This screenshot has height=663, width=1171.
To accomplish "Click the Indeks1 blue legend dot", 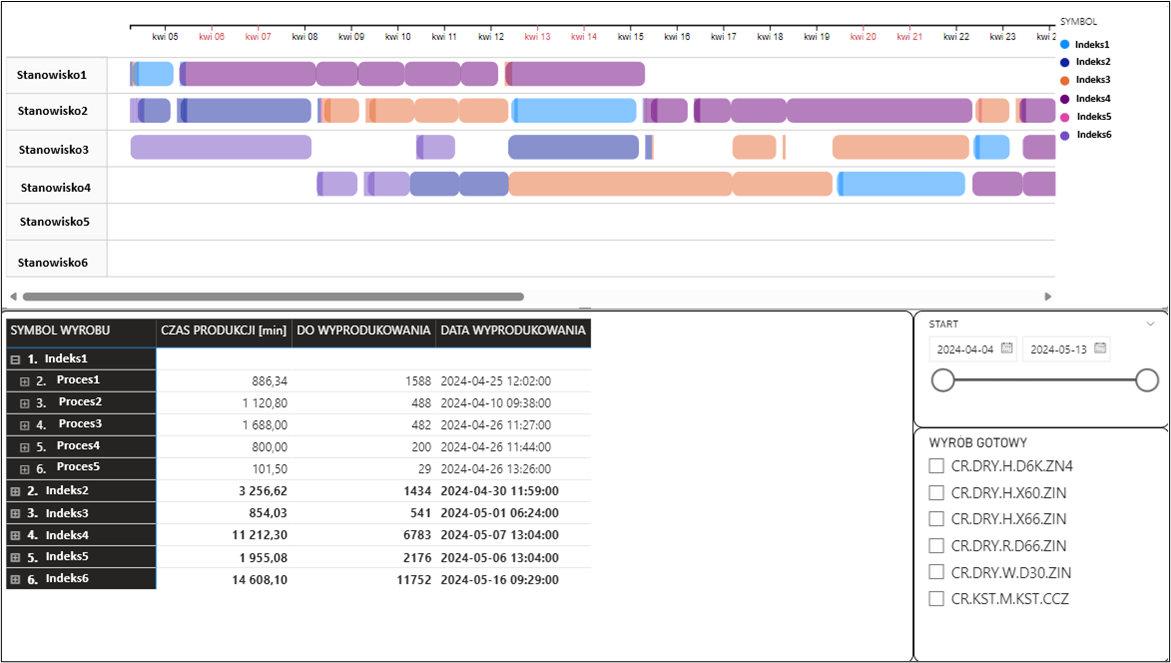I will coord(1065,44).
